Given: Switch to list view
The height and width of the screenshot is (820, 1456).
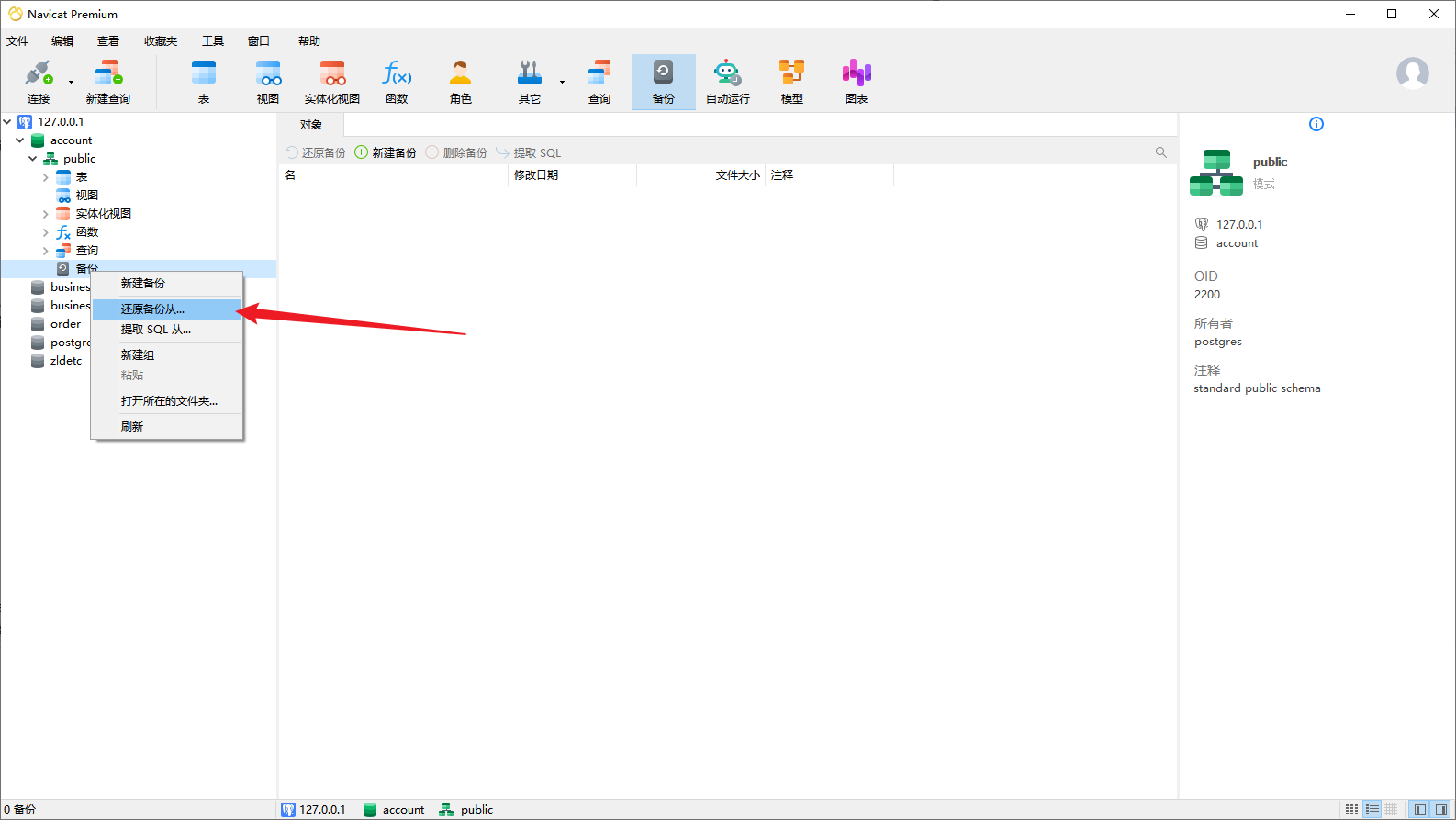Looking at the screenshot, I should click(x=1372, y=809).
